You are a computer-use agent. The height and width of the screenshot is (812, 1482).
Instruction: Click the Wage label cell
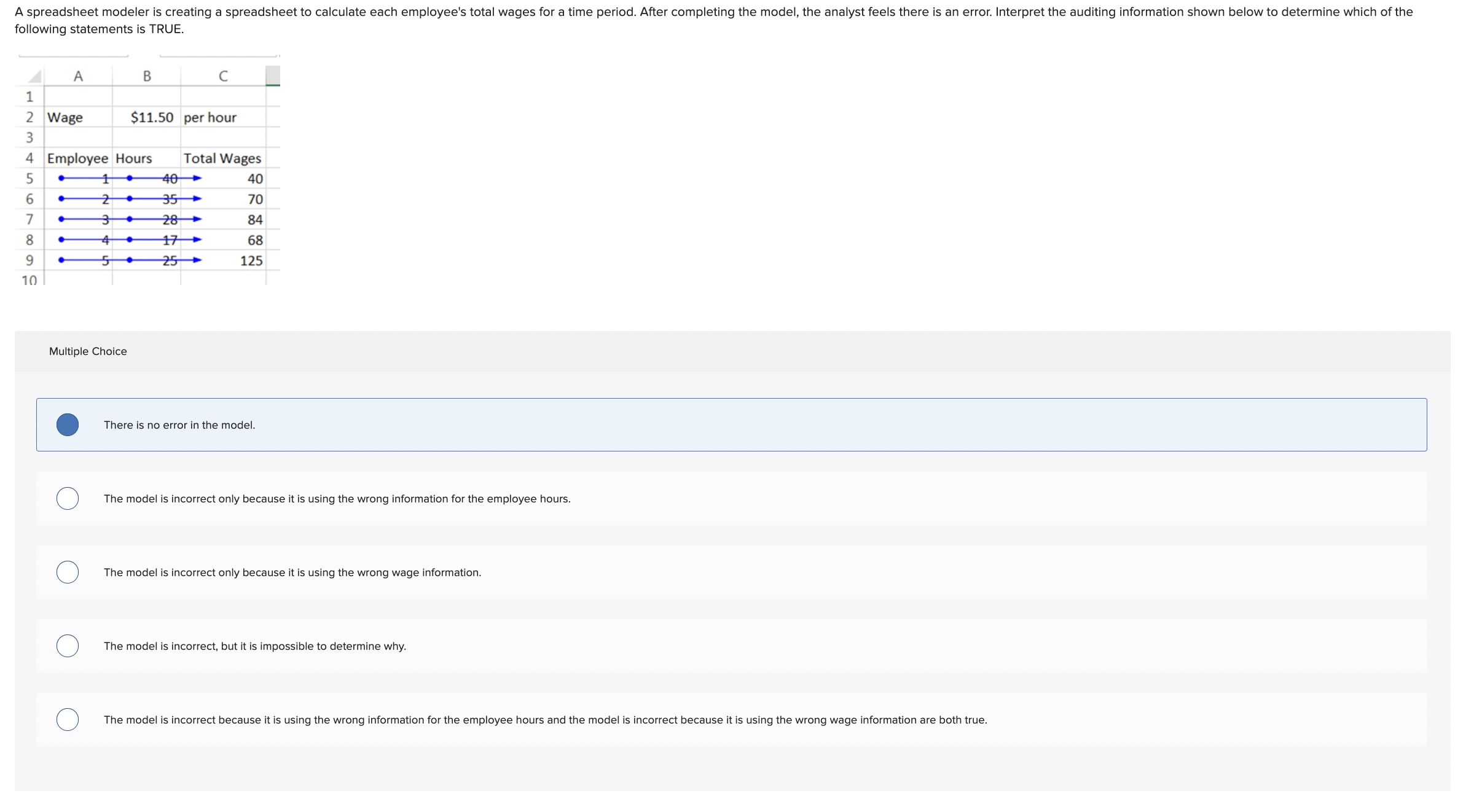(x=65, y=117)
